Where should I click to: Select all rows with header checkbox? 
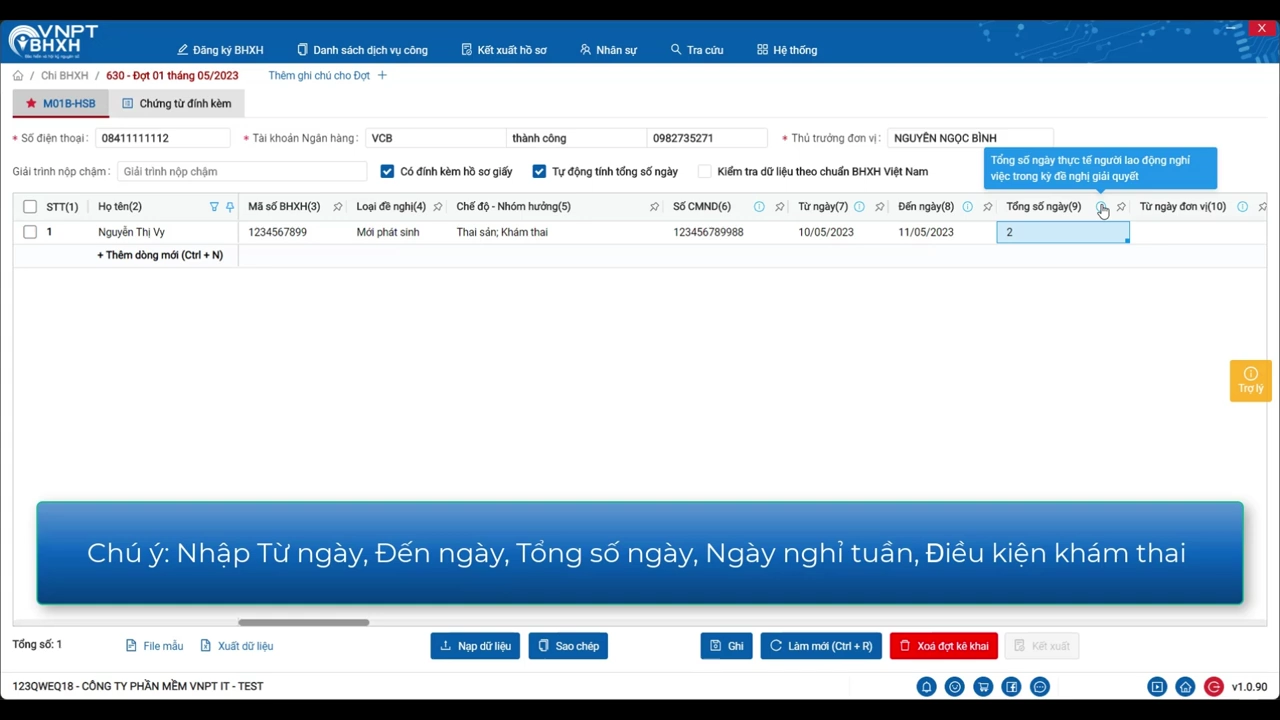30,207
